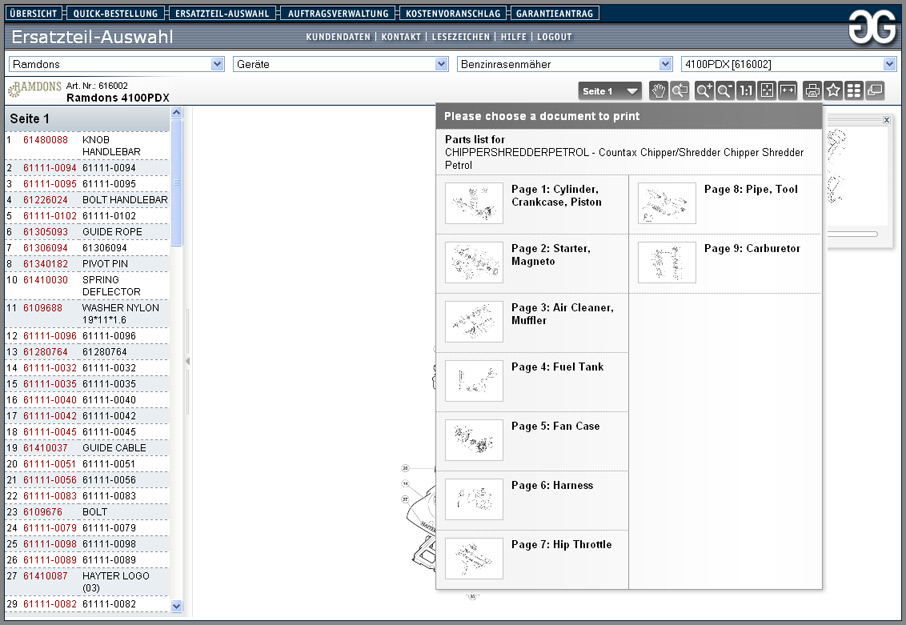The height and width of the screenshot is (625, 906).
Task: Click the Logout link
Action: point(554,37)
